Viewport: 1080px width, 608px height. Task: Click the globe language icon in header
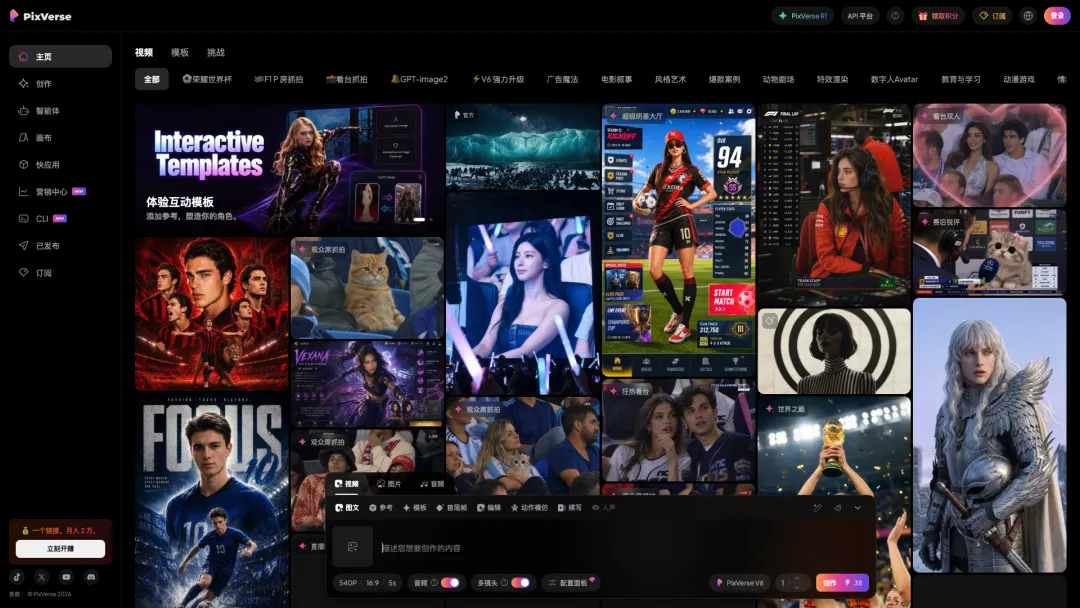pyautogui.click(x=1028, y=16)
